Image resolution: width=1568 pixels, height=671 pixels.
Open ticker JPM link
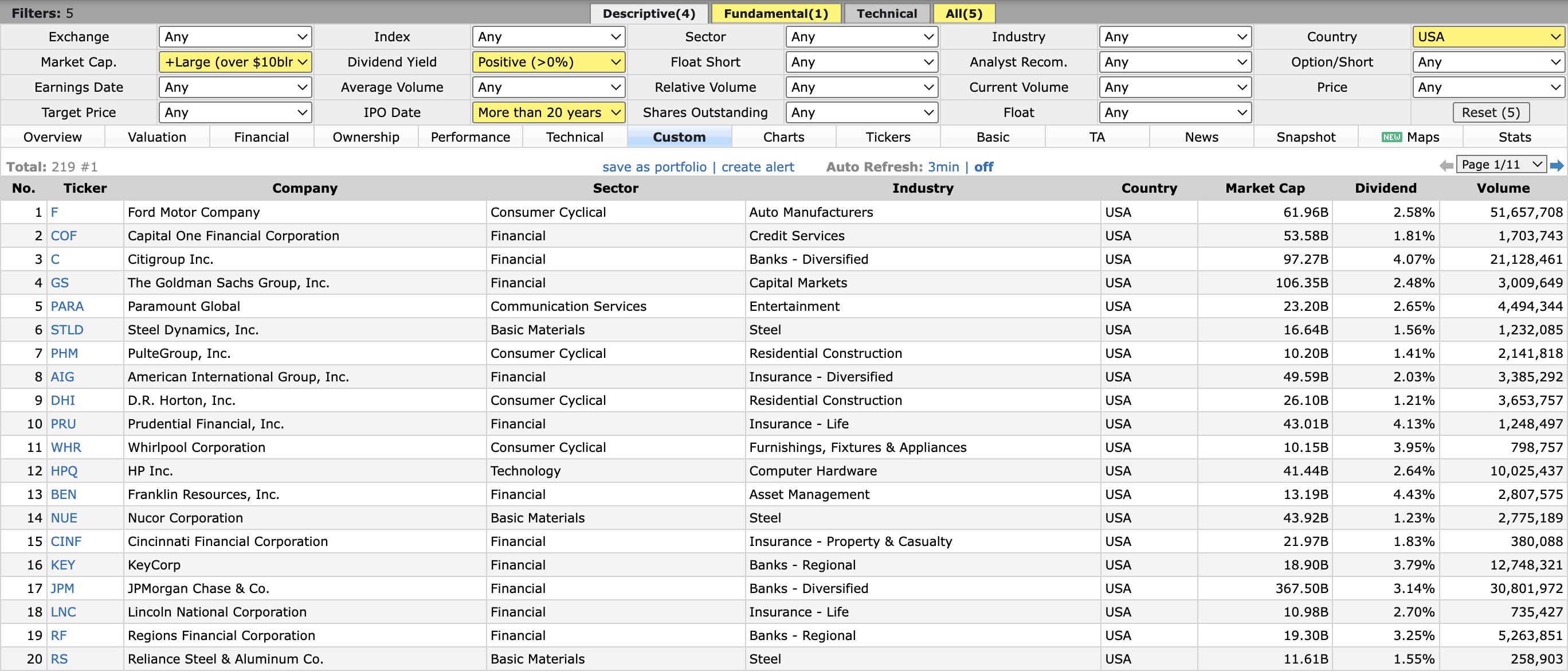[62, 588]
